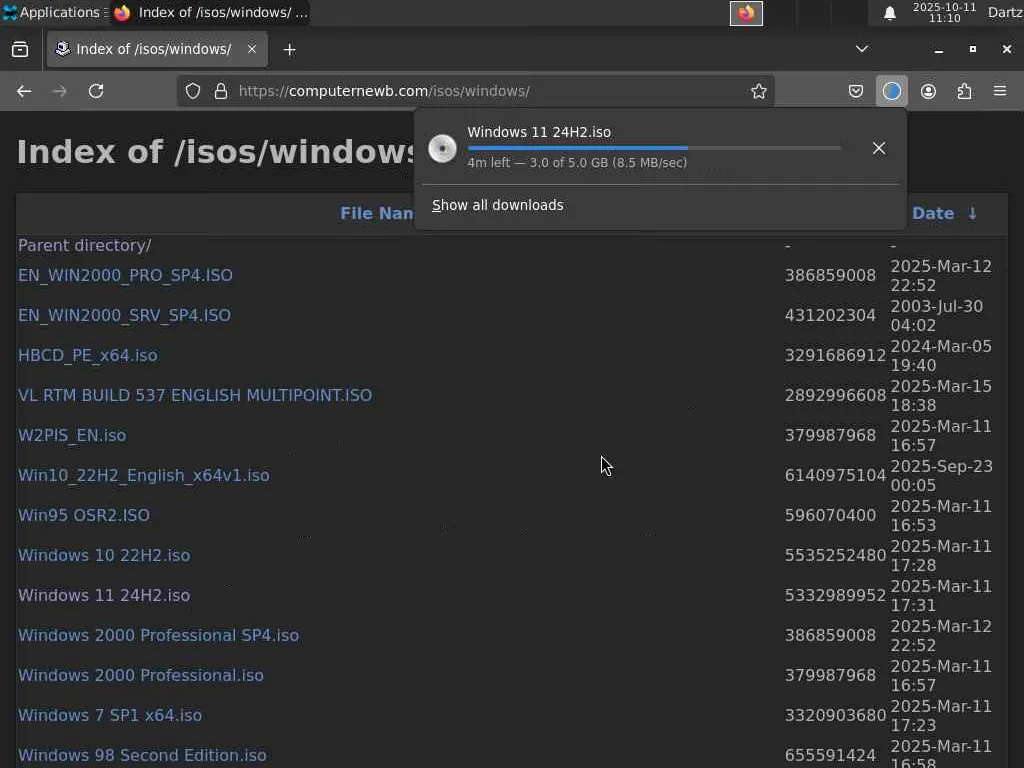Download Windows 10 22H2.iso
Image resolution: width=1024 pixels, height=768 pixels.
(x=104, y=555)
